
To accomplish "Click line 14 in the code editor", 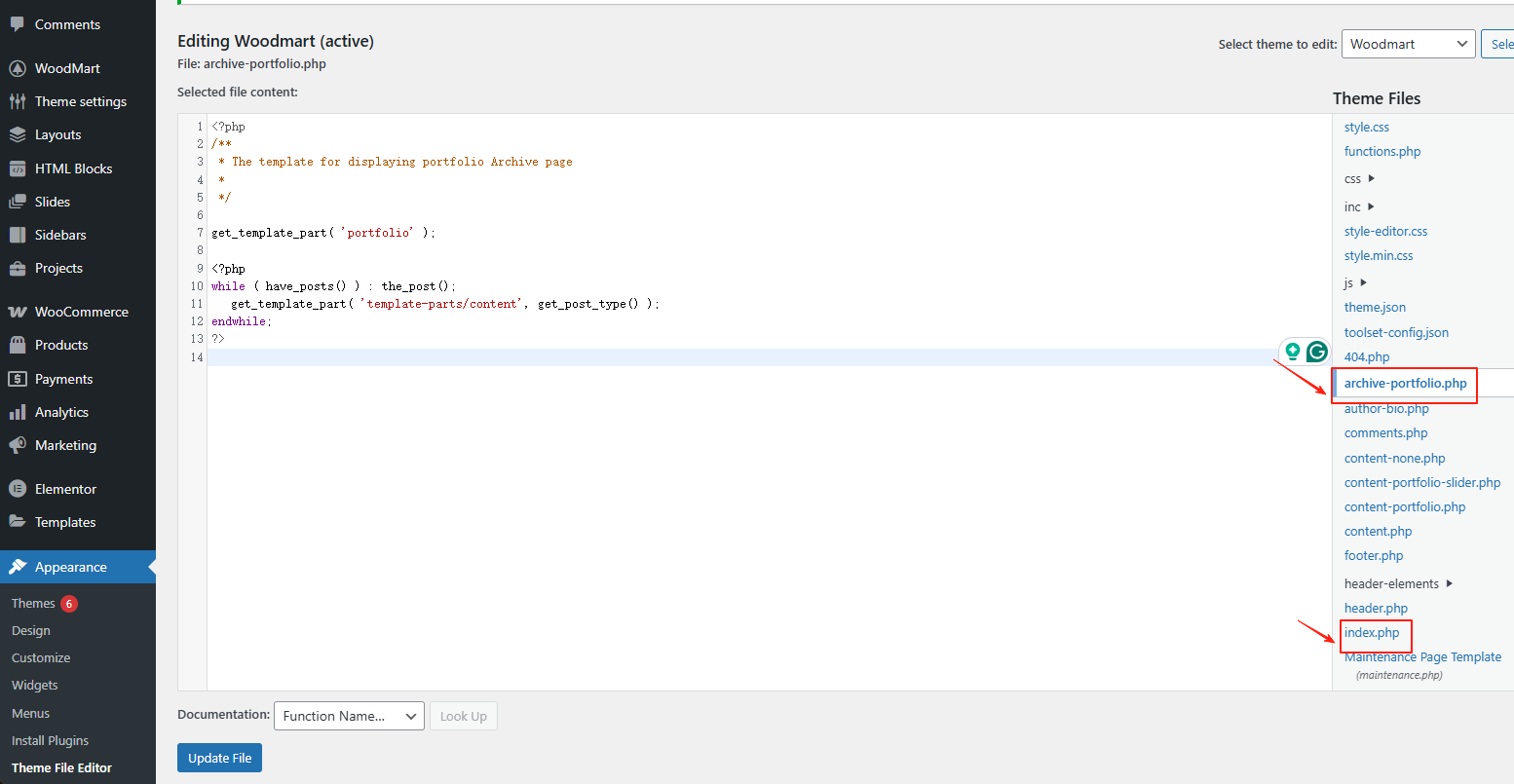I will 682,357.
